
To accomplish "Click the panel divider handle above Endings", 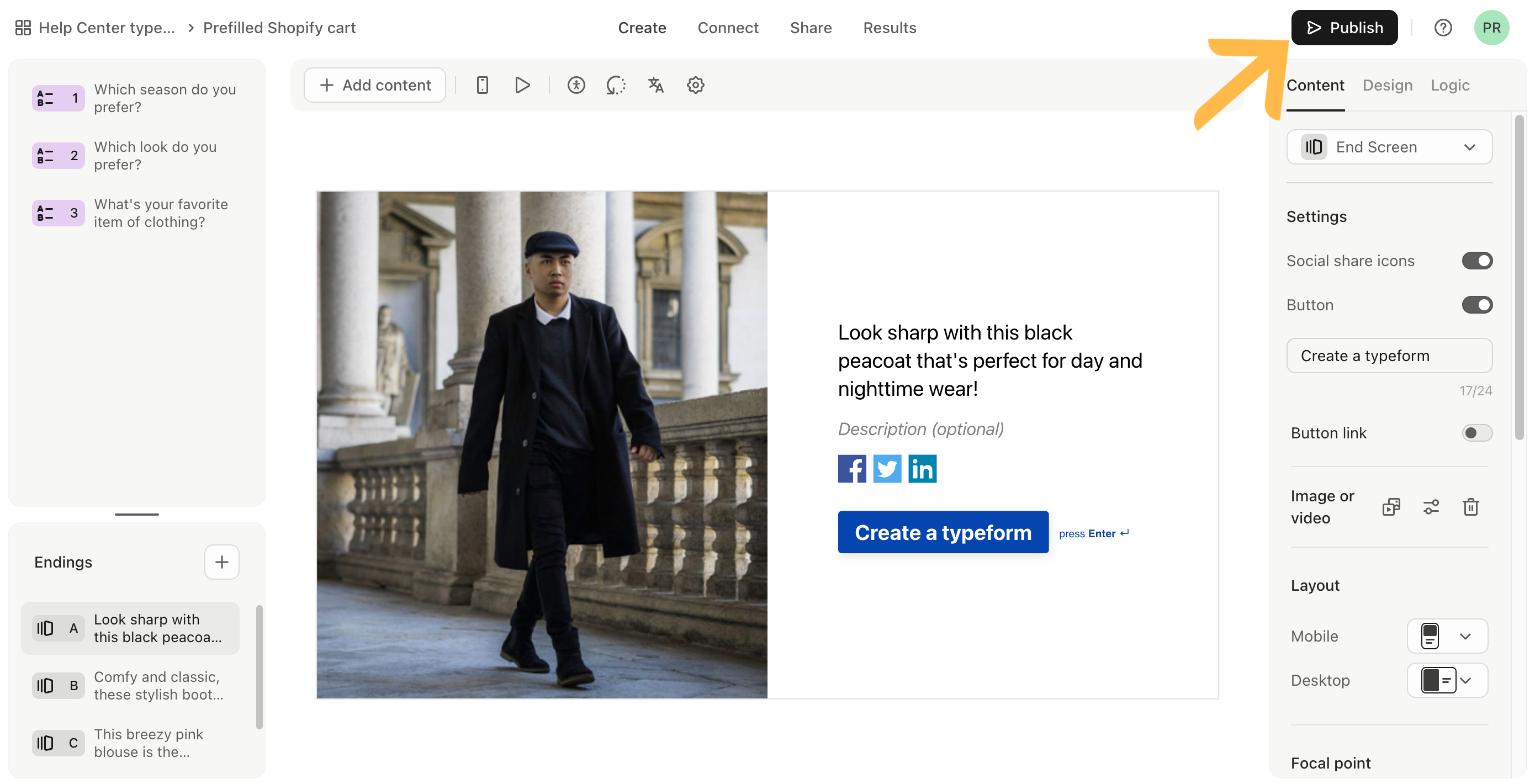I will click(x=136, y=514).
